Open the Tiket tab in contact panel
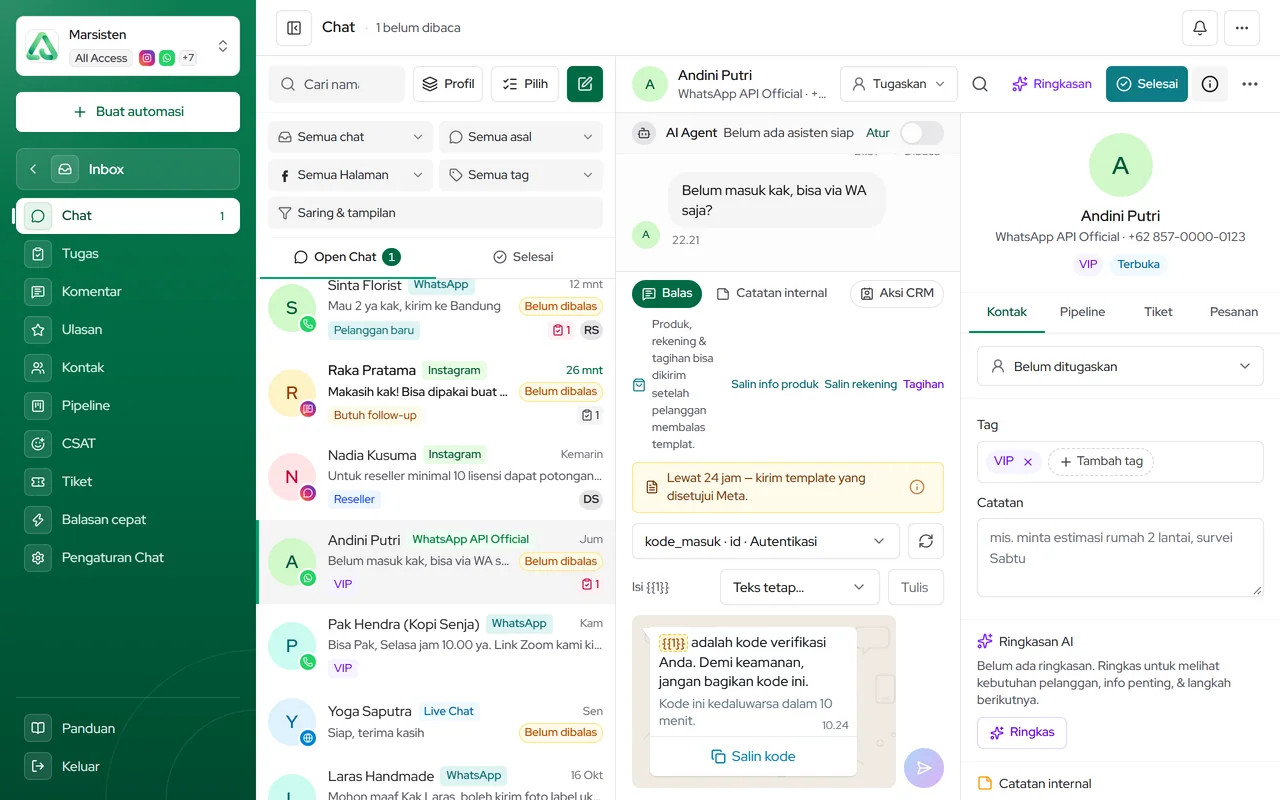The image size is (1280, 800). [x=1158, y=312]
